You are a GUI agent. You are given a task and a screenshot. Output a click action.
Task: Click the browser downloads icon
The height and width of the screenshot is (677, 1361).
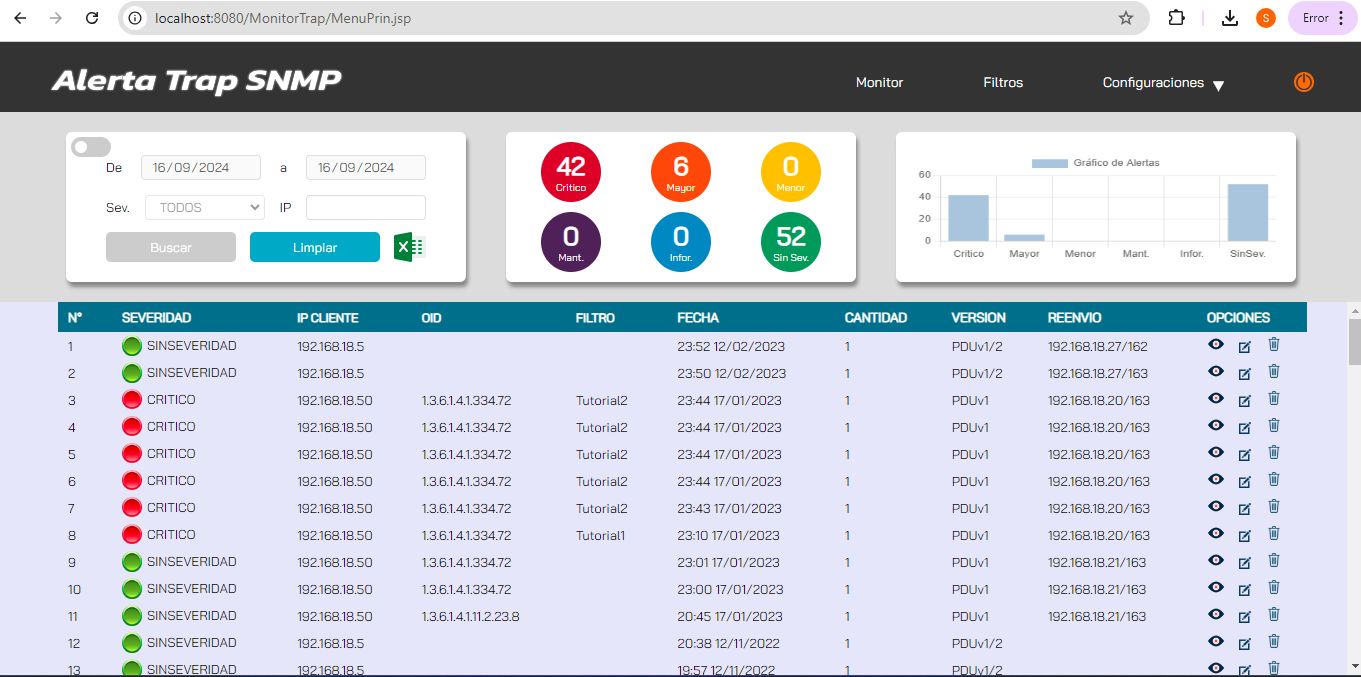(x=1230, y=18)
